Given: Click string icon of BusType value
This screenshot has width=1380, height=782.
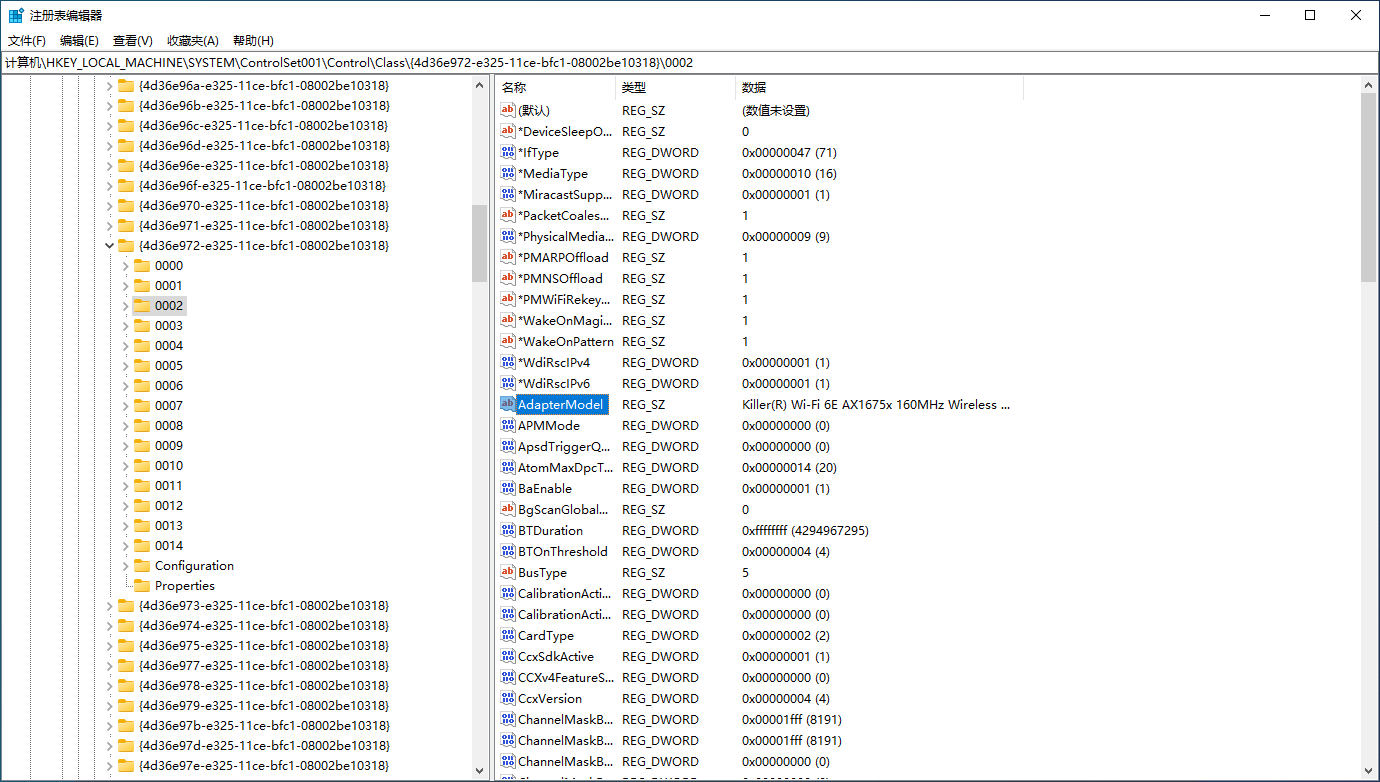Looking at the screenshot, I should pyautogui.click(x=508, y=572).
